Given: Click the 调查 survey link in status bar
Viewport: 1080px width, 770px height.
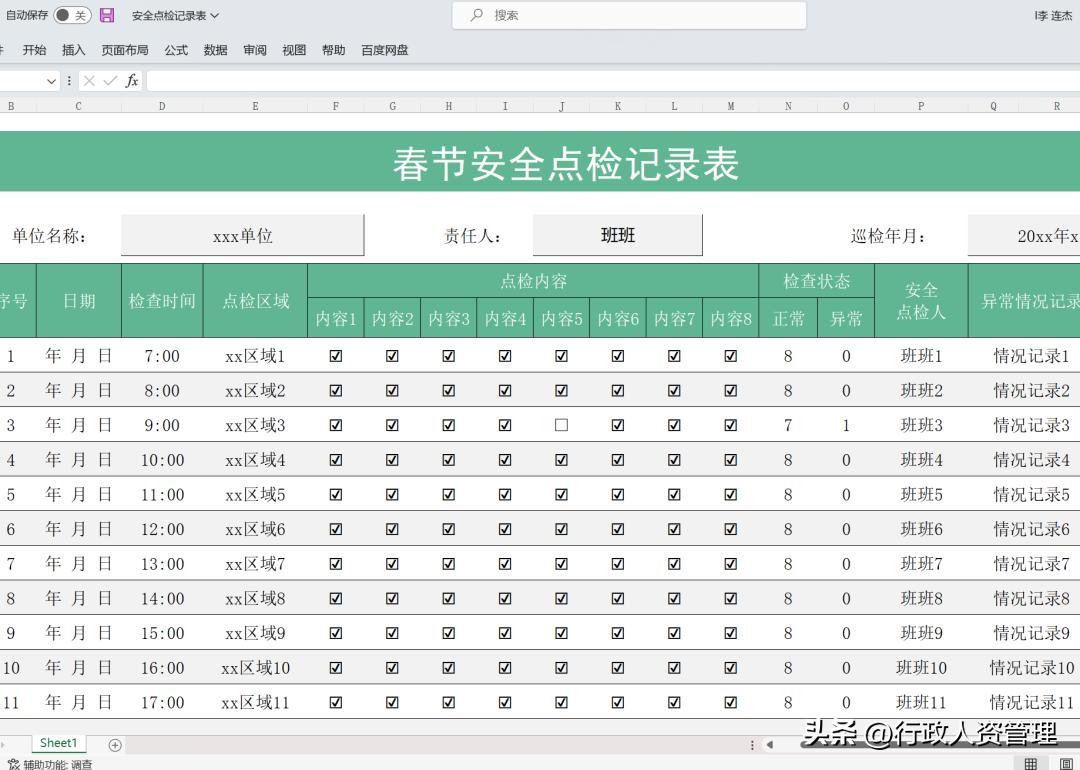Looking at the screenshot, I should tap(81, 765).
